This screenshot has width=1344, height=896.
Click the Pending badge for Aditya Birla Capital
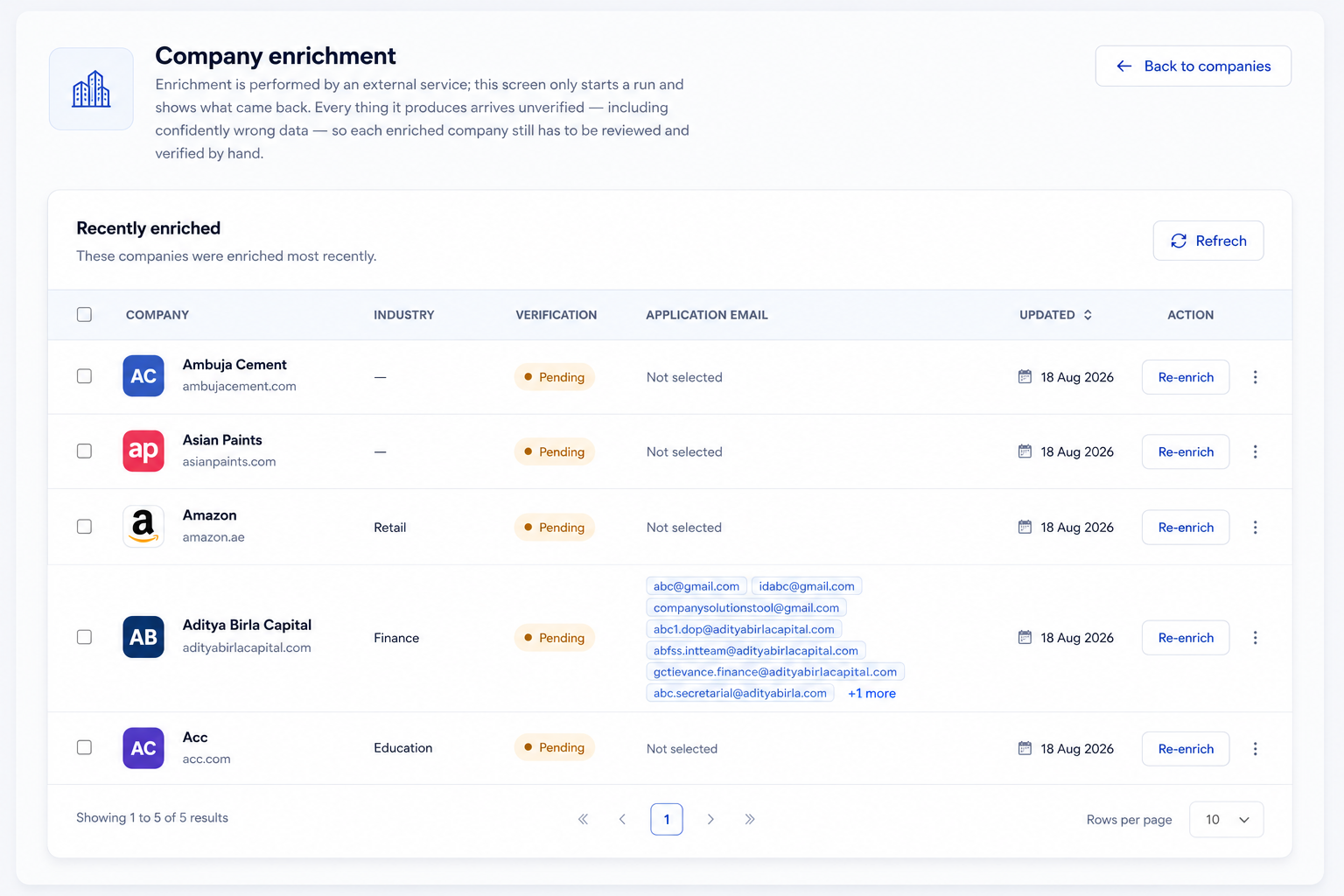pos(555,638)
